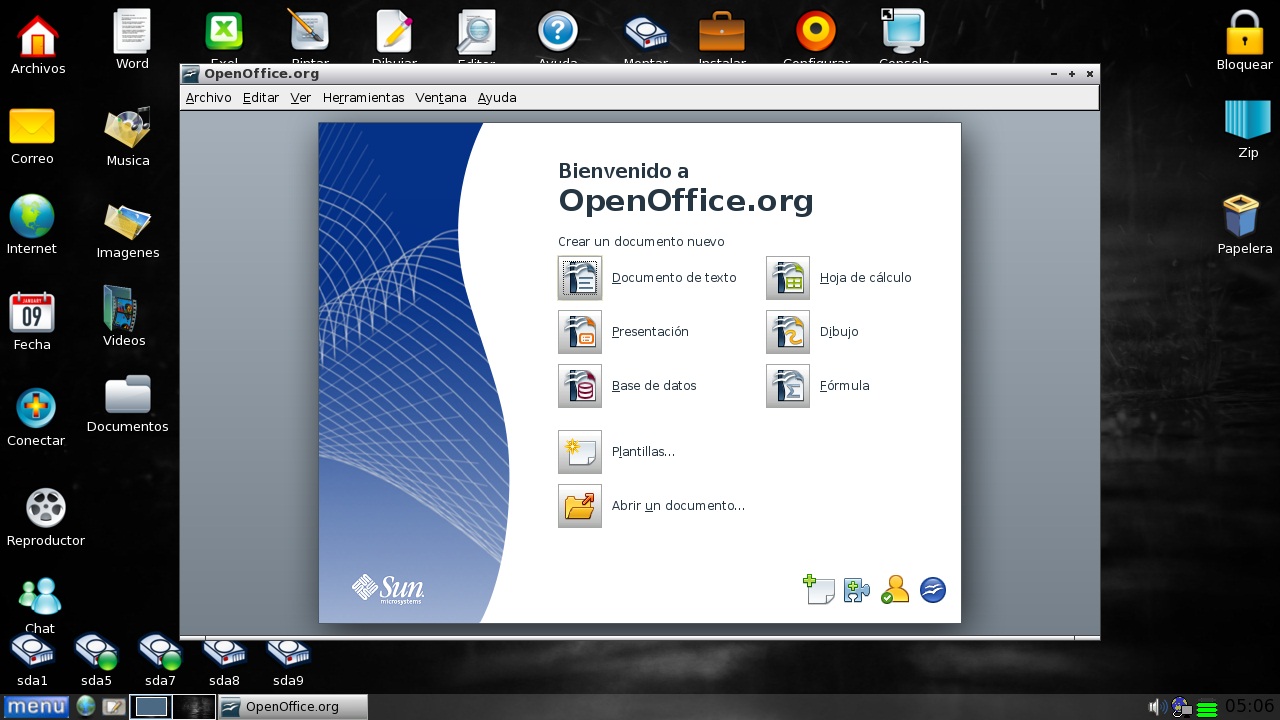
Task: Click the Abrir un documento folder icon
Action: [x=580, y=506]
